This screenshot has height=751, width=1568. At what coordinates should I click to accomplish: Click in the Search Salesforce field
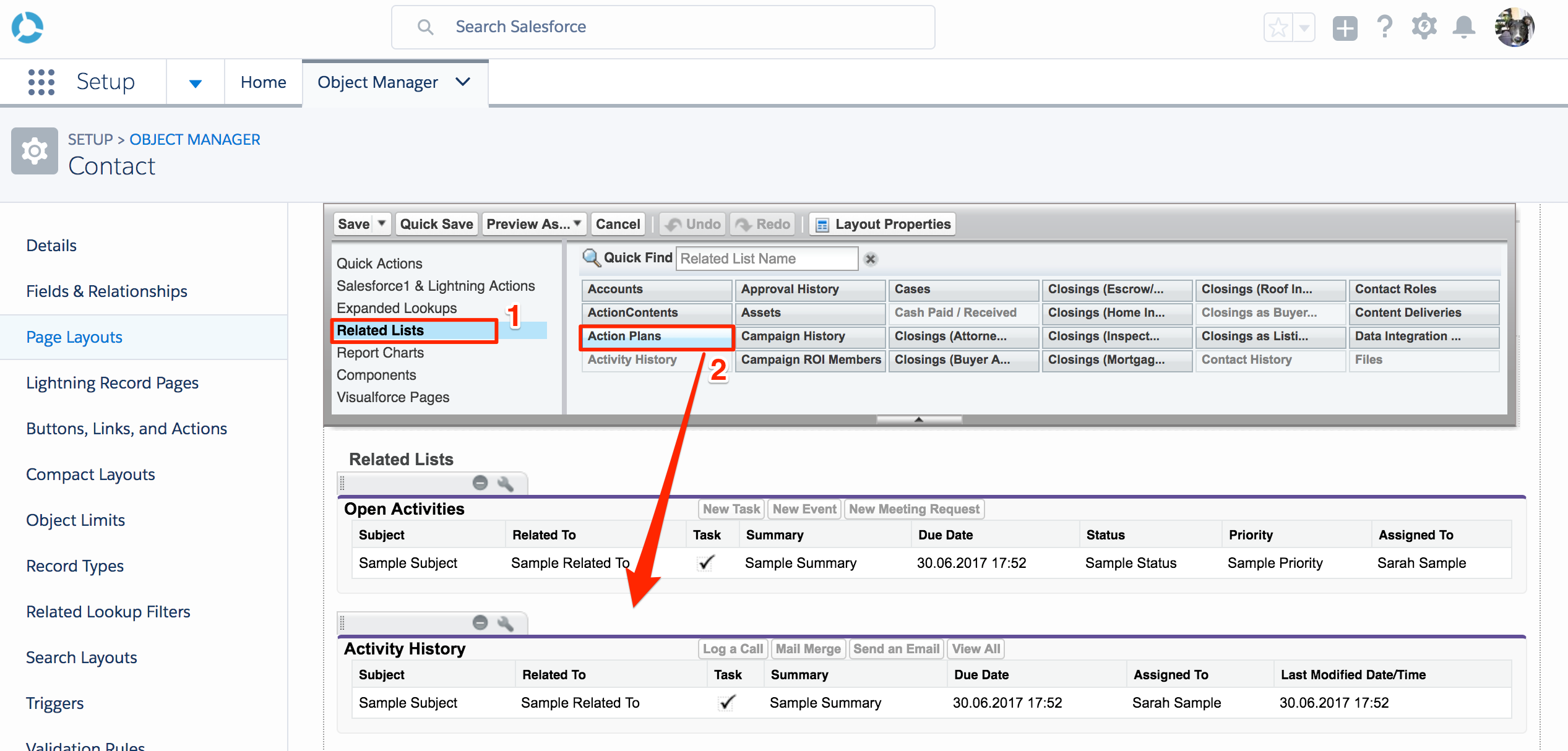(663, 27)
